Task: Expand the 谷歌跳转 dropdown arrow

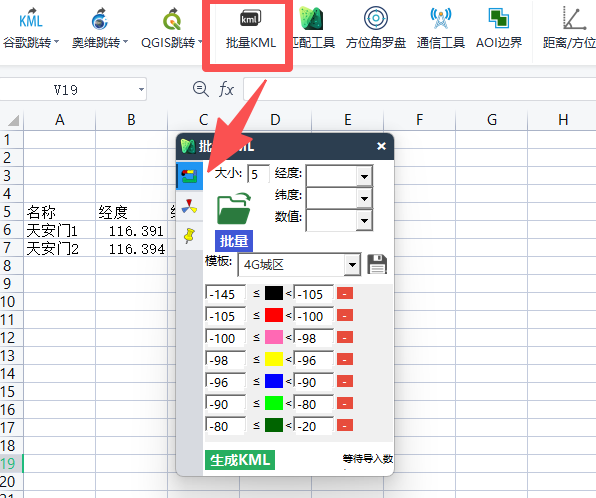Action: click(x=56, y=41)
